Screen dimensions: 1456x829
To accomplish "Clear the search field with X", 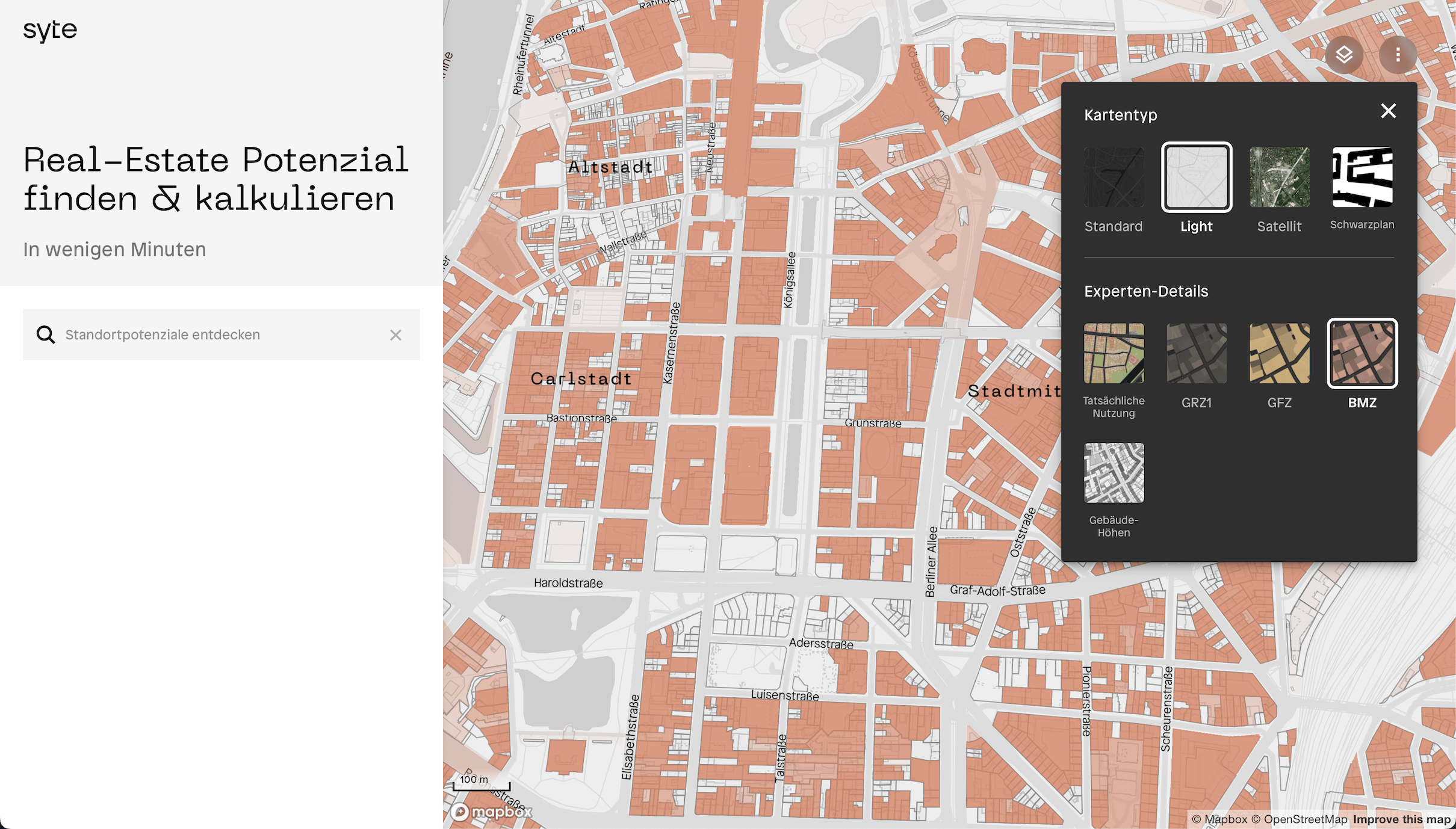I will (x=395, y=335).
